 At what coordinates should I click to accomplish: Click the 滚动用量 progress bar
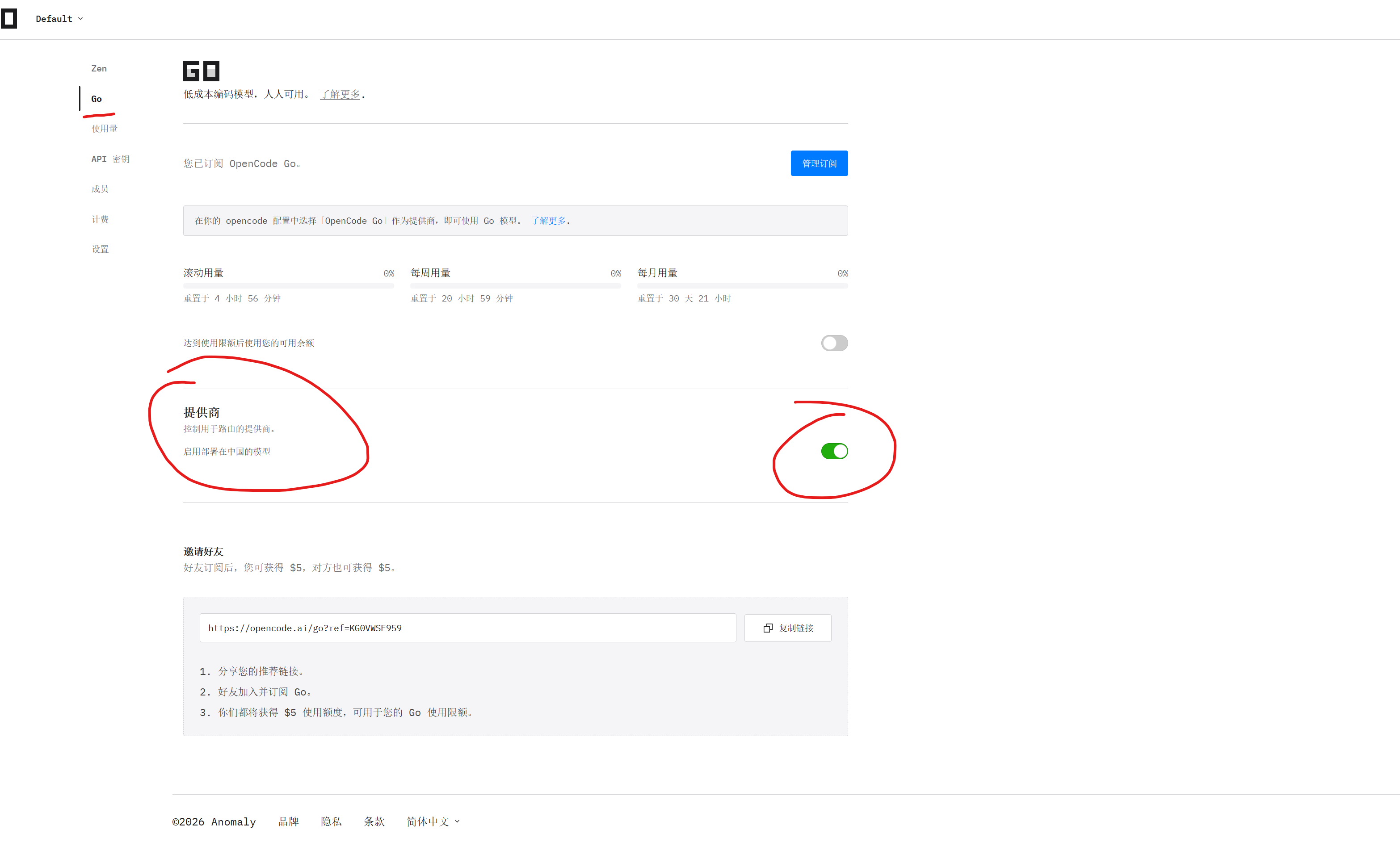click(288, 286)
